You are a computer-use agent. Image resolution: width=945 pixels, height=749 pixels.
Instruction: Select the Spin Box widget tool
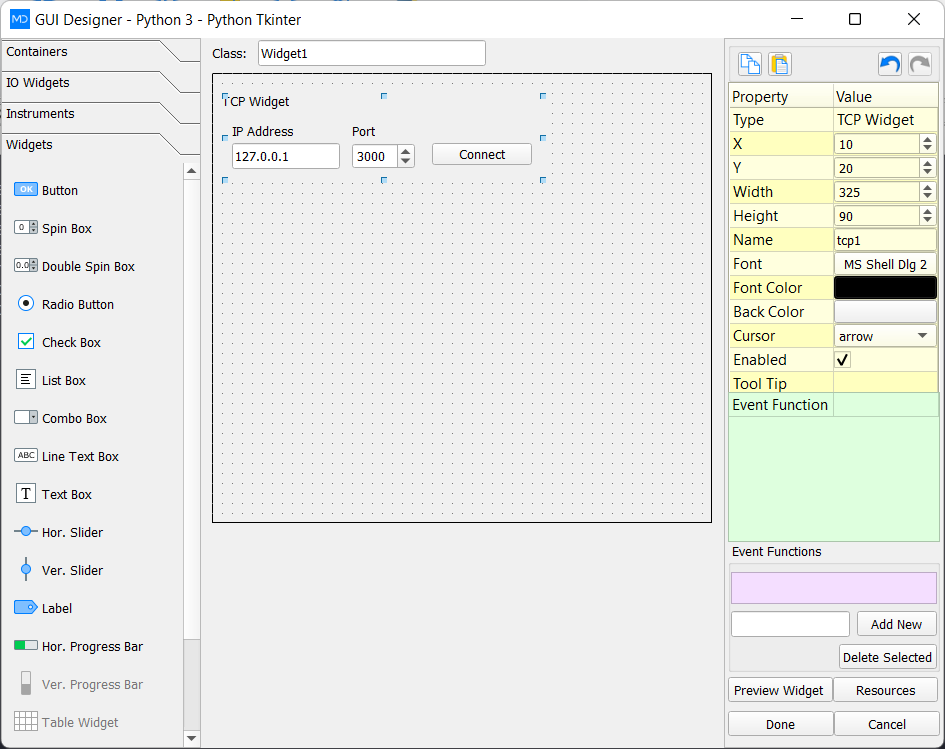click(x=64, y=228)
